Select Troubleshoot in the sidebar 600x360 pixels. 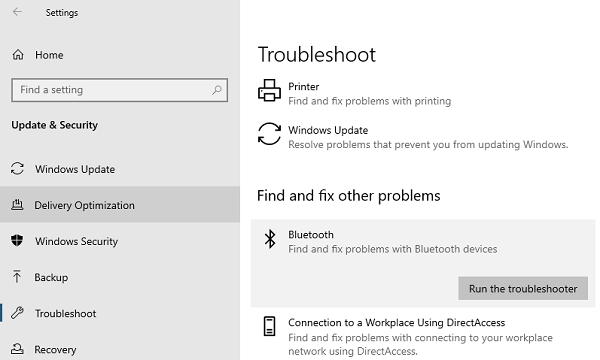65,313
